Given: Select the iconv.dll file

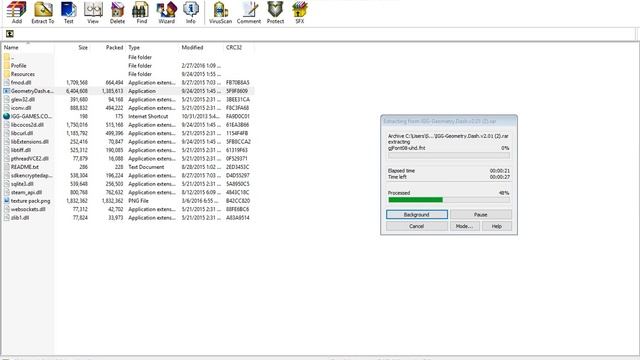Looking at the screenshot, I should [129, 108].
